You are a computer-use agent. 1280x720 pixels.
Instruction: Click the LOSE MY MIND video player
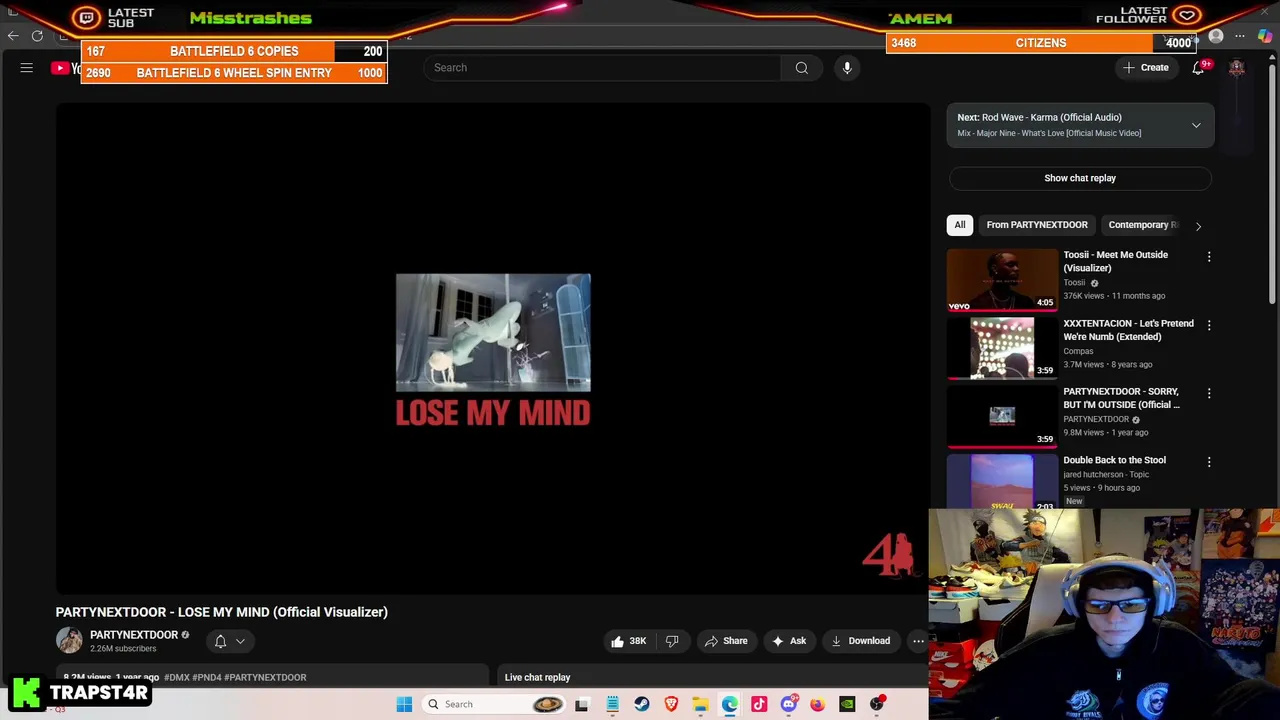493,348
